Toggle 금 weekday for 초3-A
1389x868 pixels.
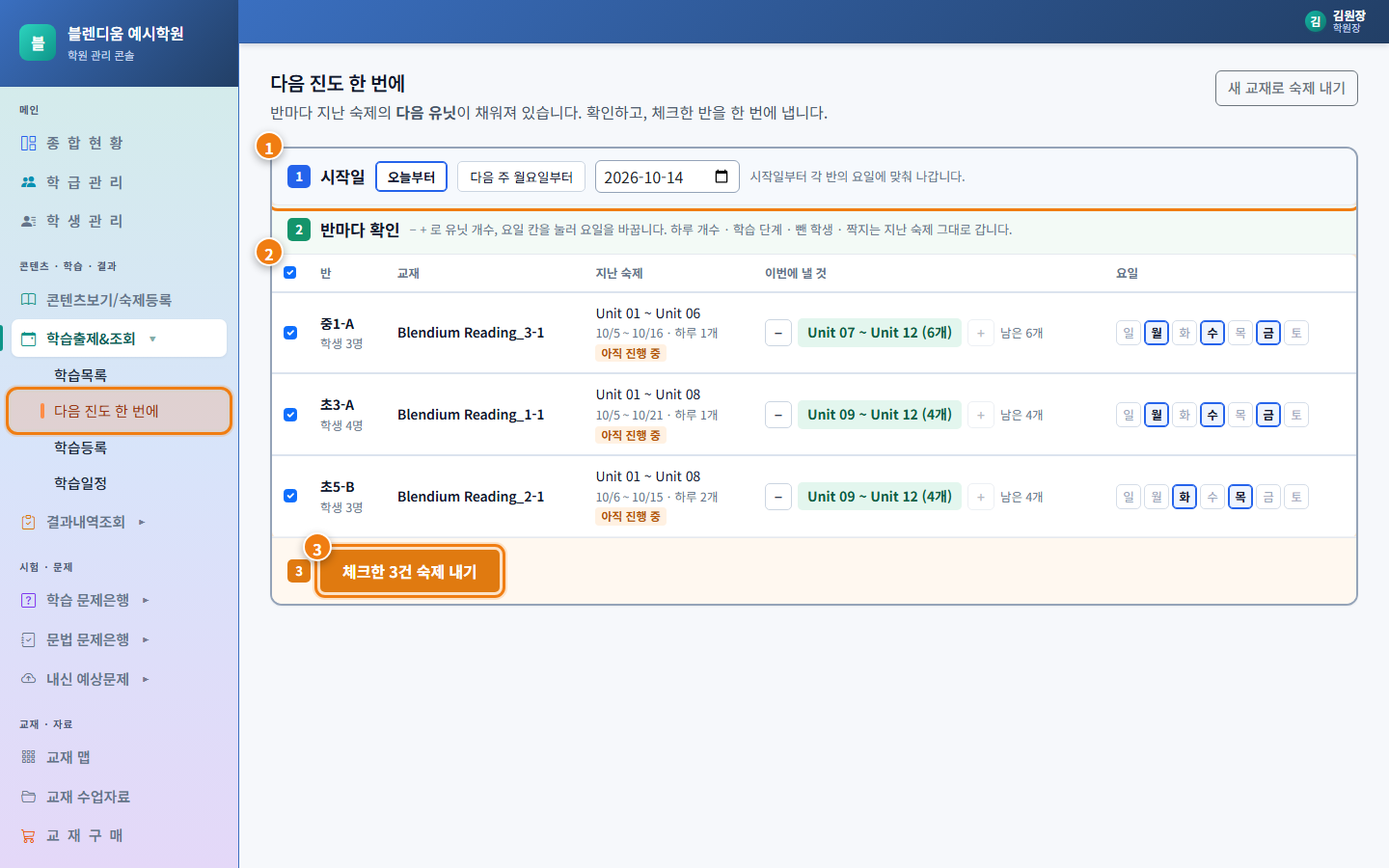pyautogui.click(x=1268, y=415)
